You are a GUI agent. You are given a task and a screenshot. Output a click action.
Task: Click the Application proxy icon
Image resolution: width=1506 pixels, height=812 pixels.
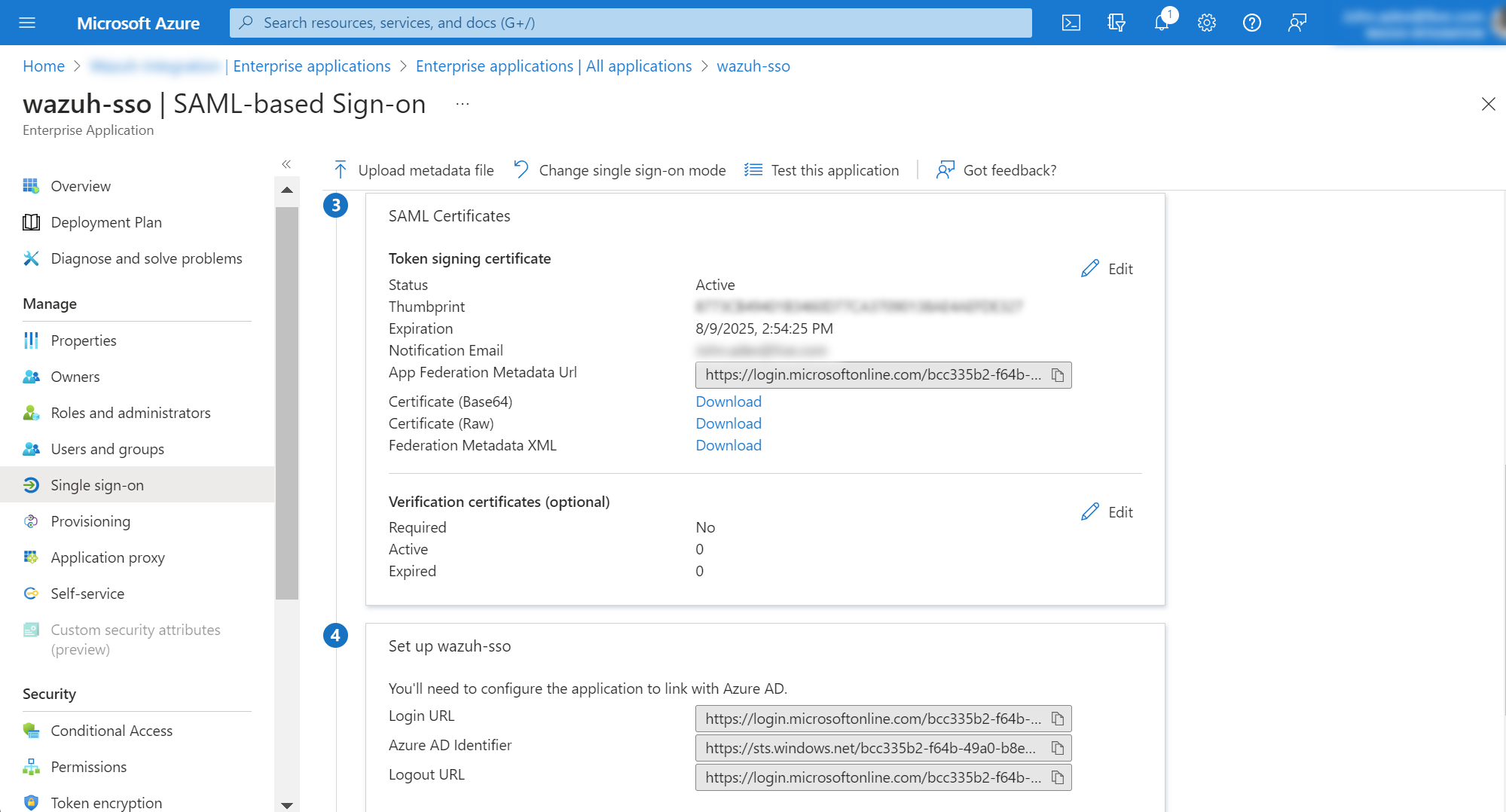point(31,557)
